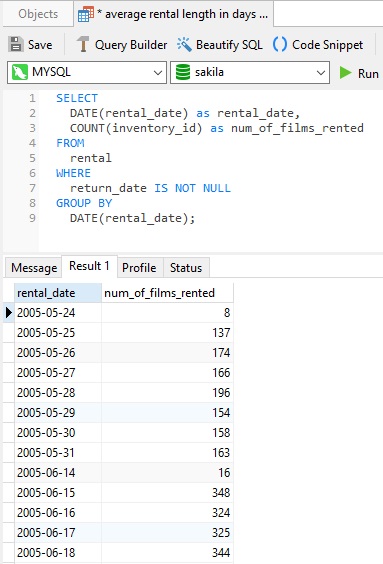Click count value 344
383x564 pixels.
167,552
